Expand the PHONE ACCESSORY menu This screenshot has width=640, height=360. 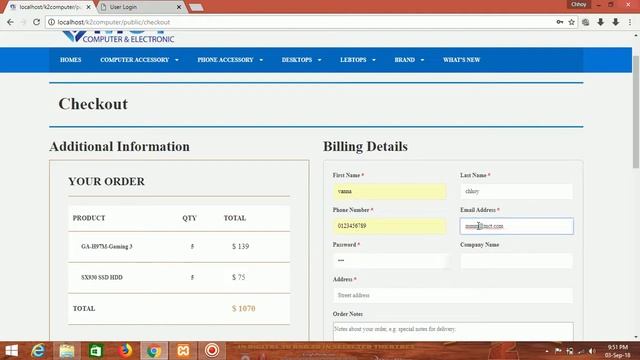[x=230, y=60]
